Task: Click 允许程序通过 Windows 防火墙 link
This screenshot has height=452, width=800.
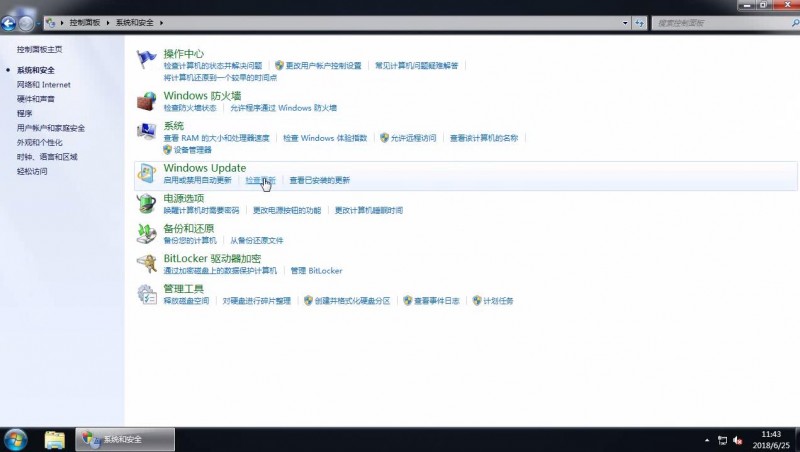Action: coord(284,108)
